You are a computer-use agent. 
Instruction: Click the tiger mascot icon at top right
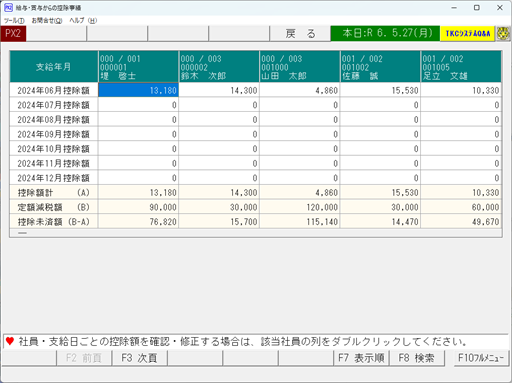point(503,33)
